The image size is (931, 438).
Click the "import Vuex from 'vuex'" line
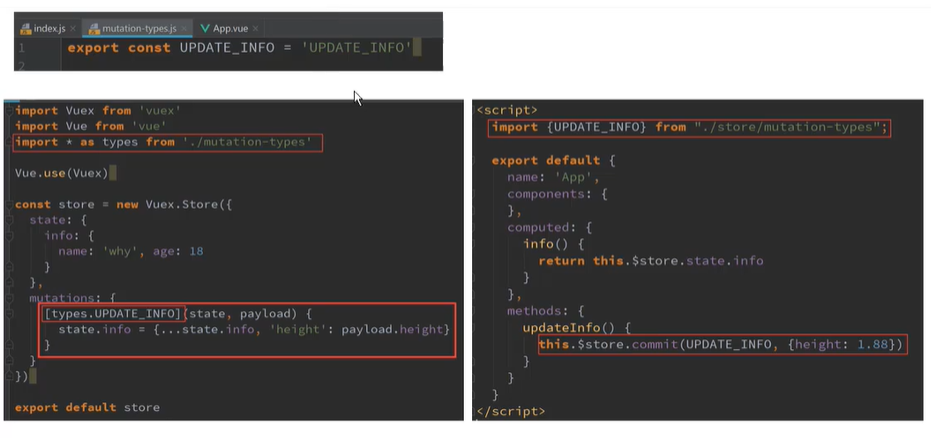97,110
